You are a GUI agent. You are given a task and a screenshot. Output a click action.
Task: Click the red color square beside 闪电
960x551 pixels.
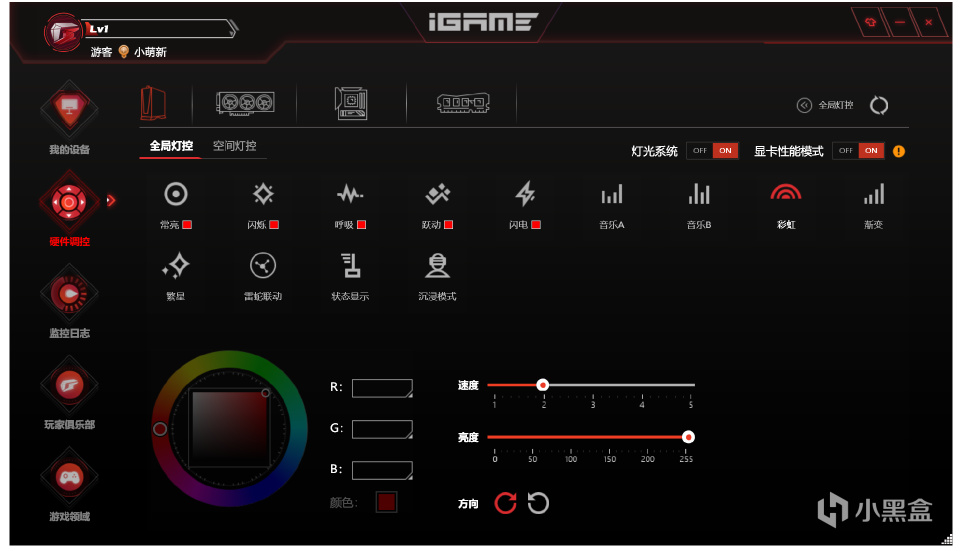click(536, 225)
